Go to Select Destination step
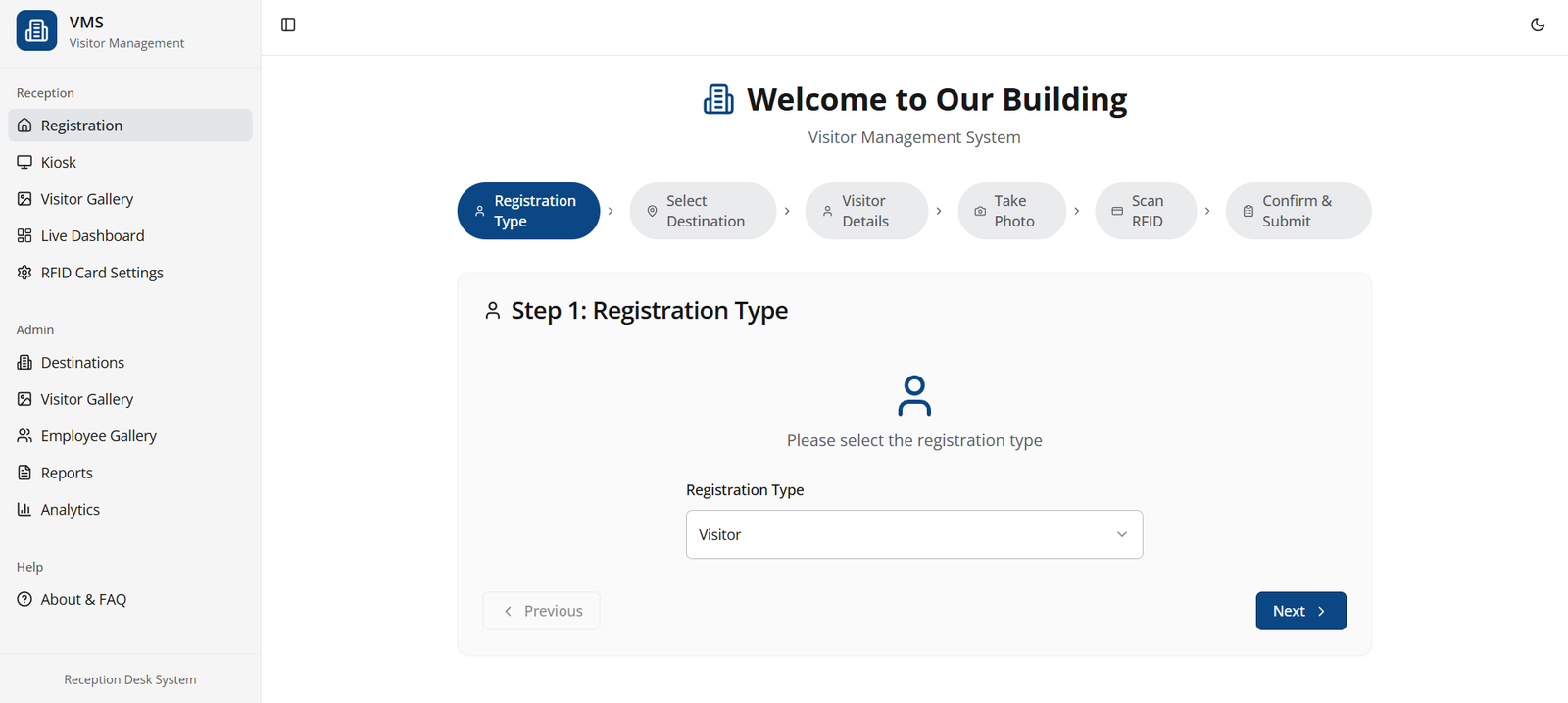1568x703 pixels. (x=703, y=211)
